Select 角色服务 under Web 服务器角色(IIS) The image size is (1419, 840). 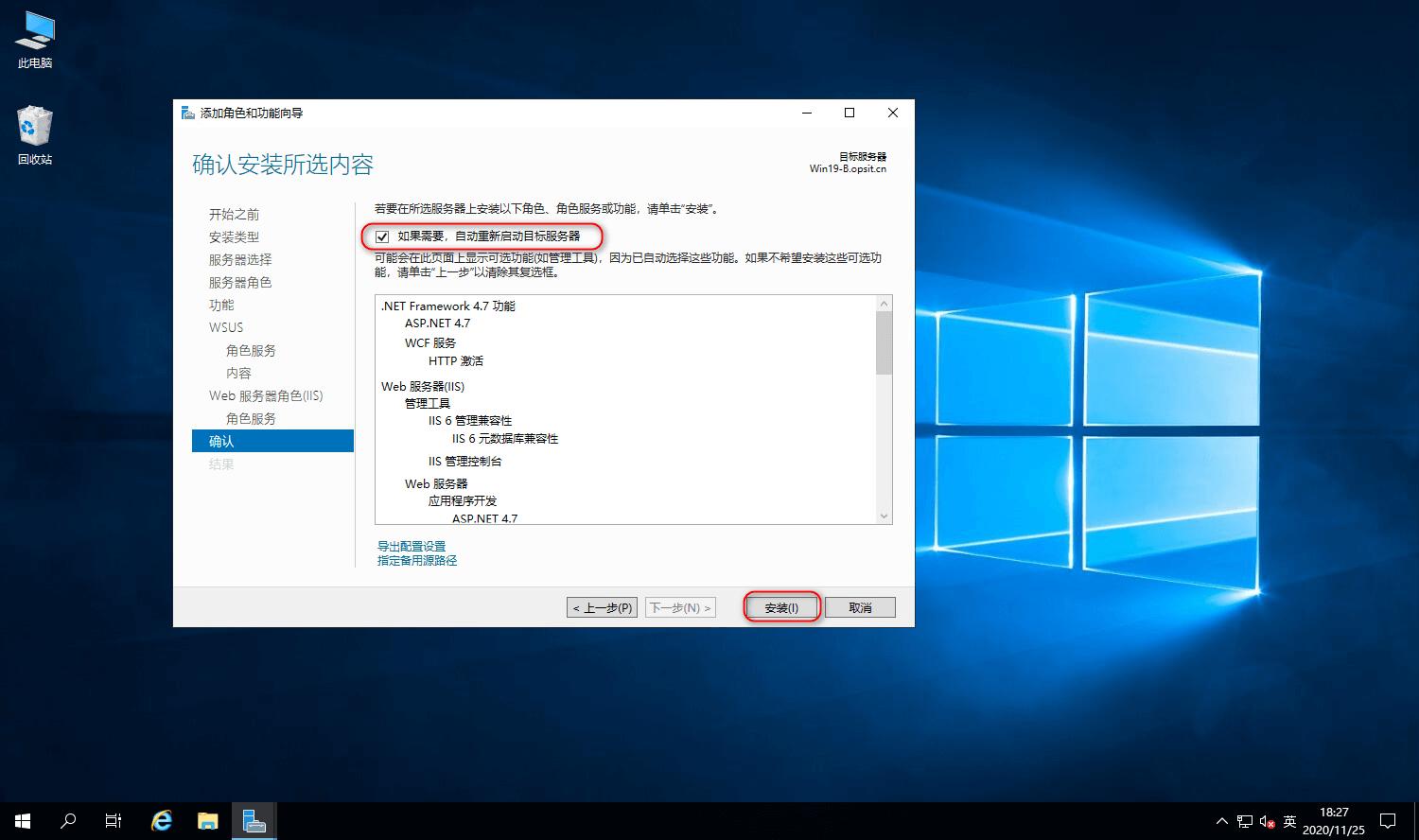tap(251, 419)
